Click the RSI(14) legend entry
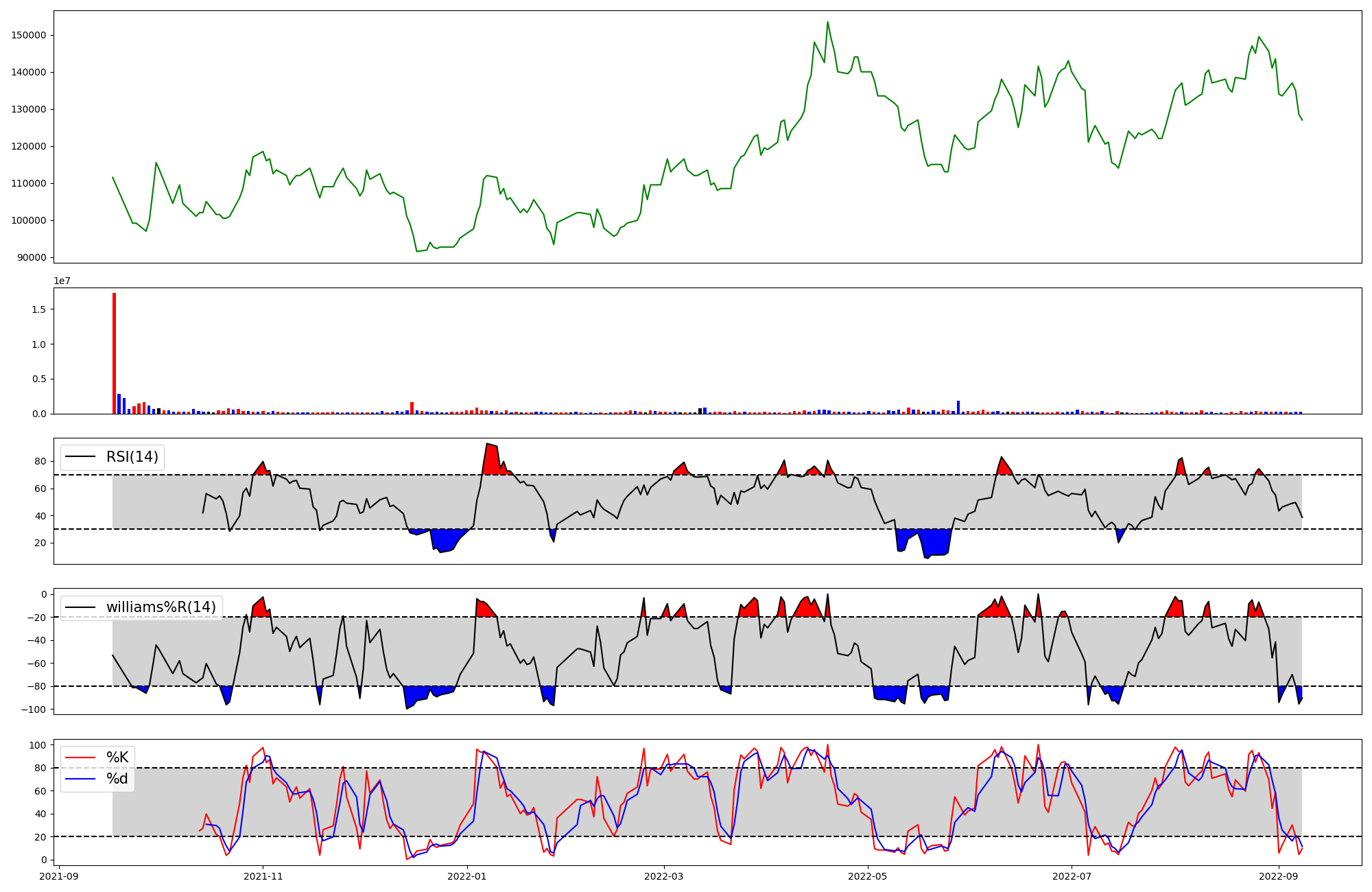Viewport: 1372px width, 892px height. (x=132, y=457)
